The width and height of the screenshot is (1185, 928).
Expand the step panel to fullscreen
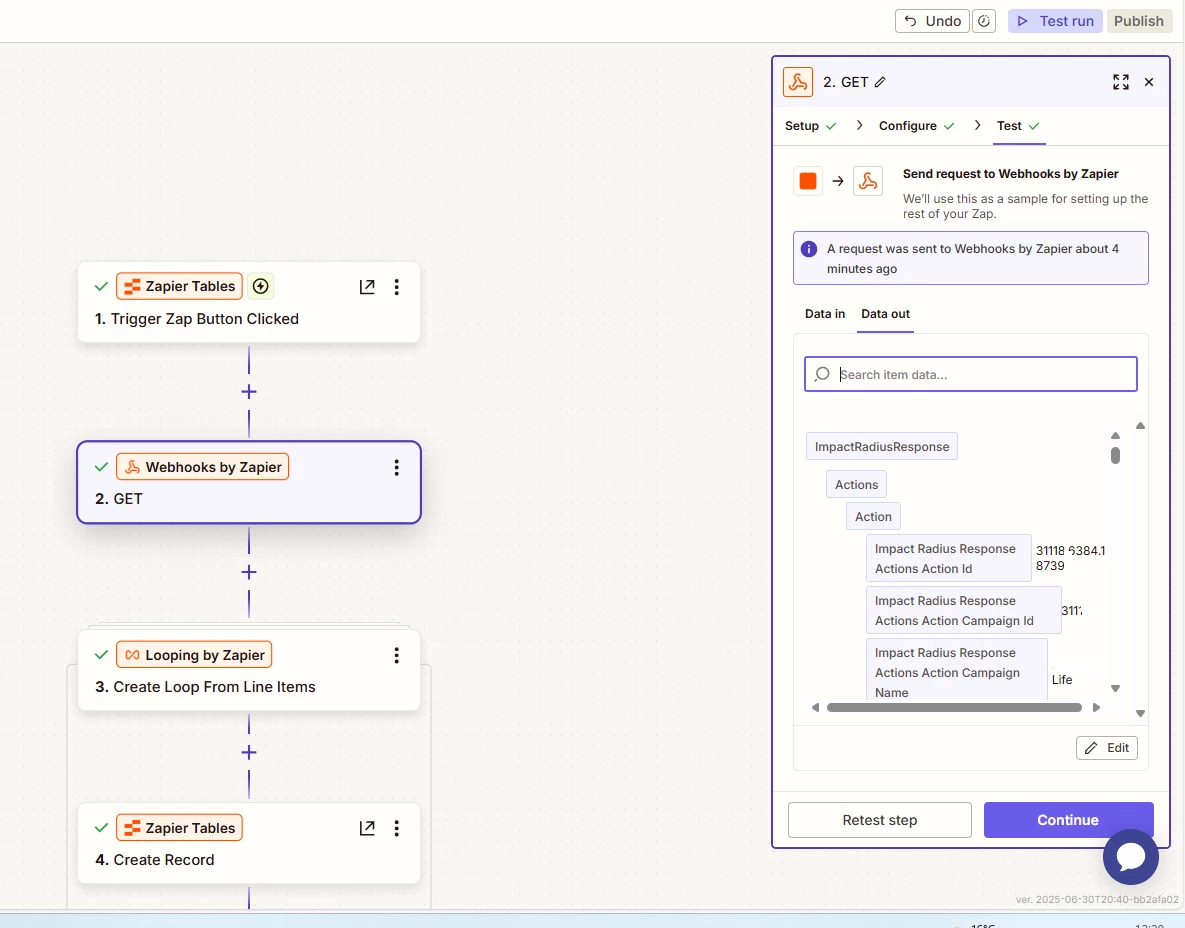(x=1121, y=82)
